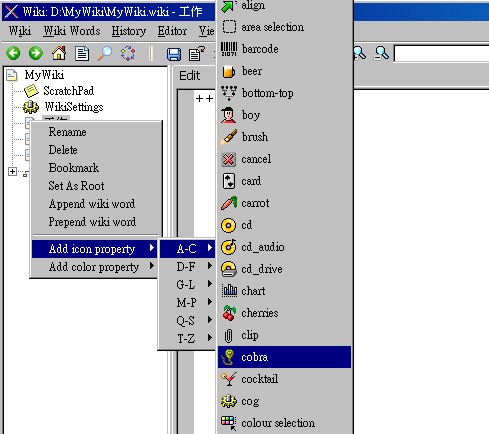Pick the cherries icon entry
Viewport: 489px width, 434px height.
(x=285, y=313)
